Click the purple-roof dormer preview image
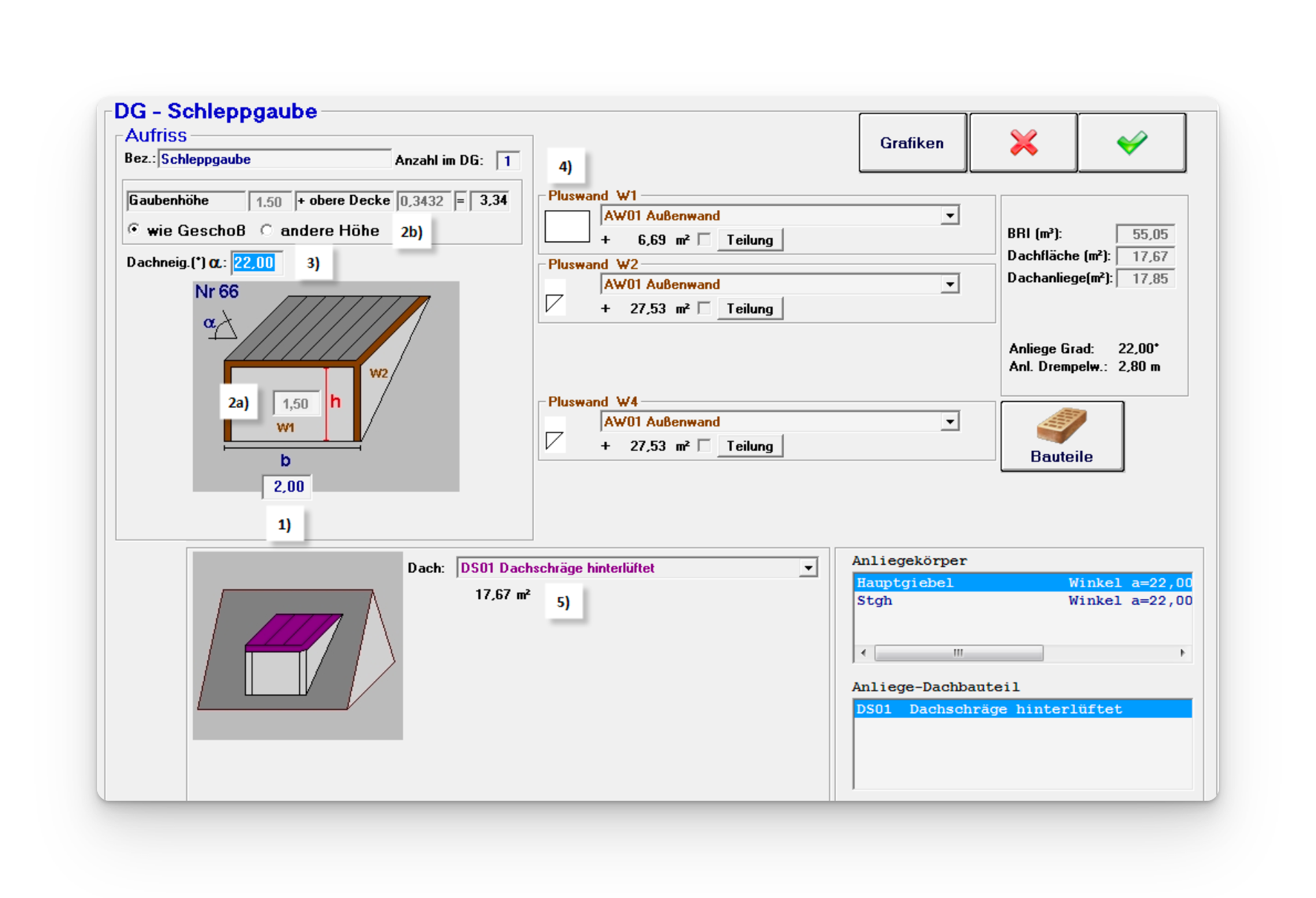This screenshot has width=1316, height=898. pyautogui.click(x=297, y=645)
